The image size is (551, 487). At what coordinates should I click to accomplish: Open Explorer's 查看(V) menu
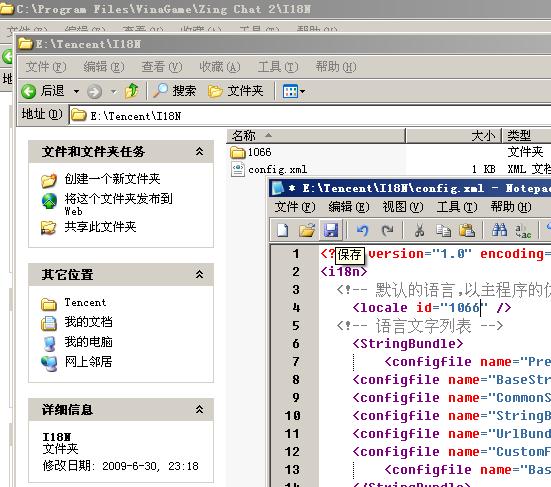(162, 66)
